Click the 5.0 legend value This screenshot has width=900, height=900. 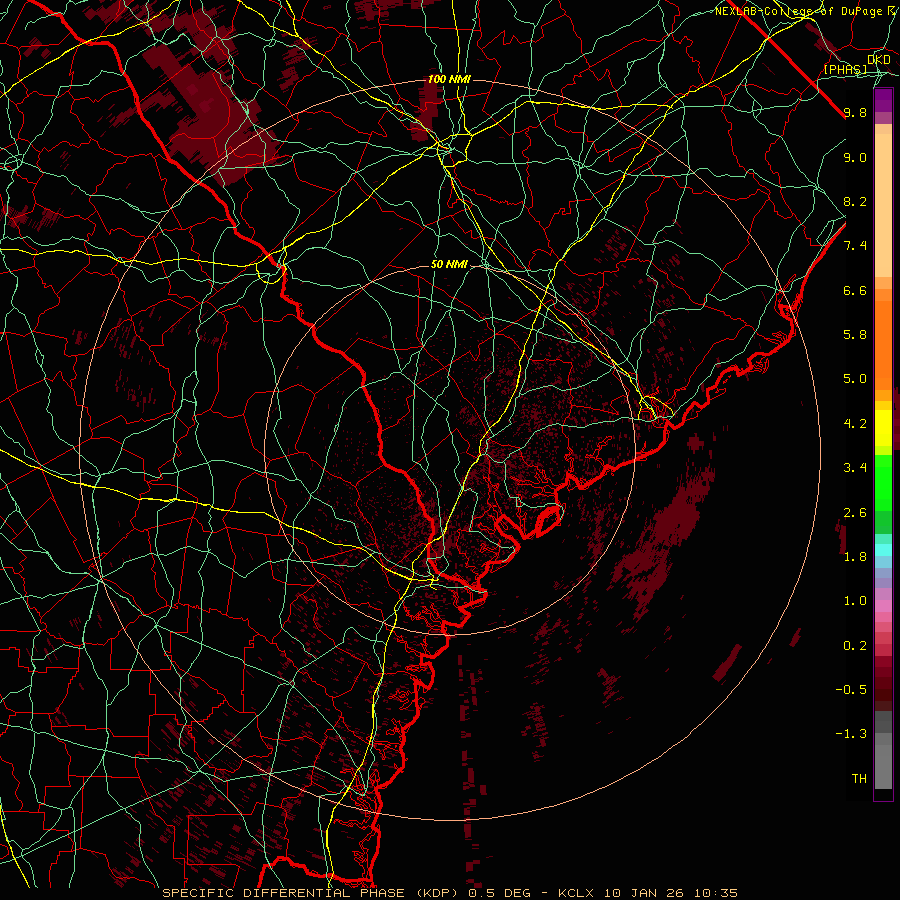point(855,379)
